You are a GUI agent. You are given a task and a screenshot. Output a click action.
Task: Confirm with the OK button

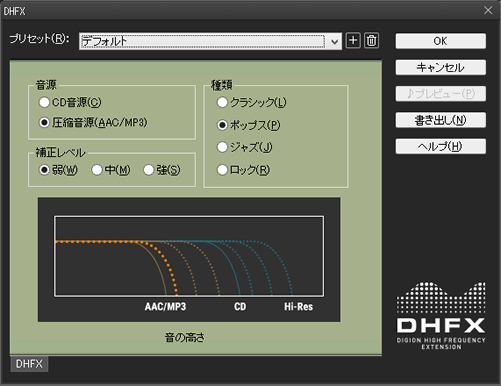441,41
